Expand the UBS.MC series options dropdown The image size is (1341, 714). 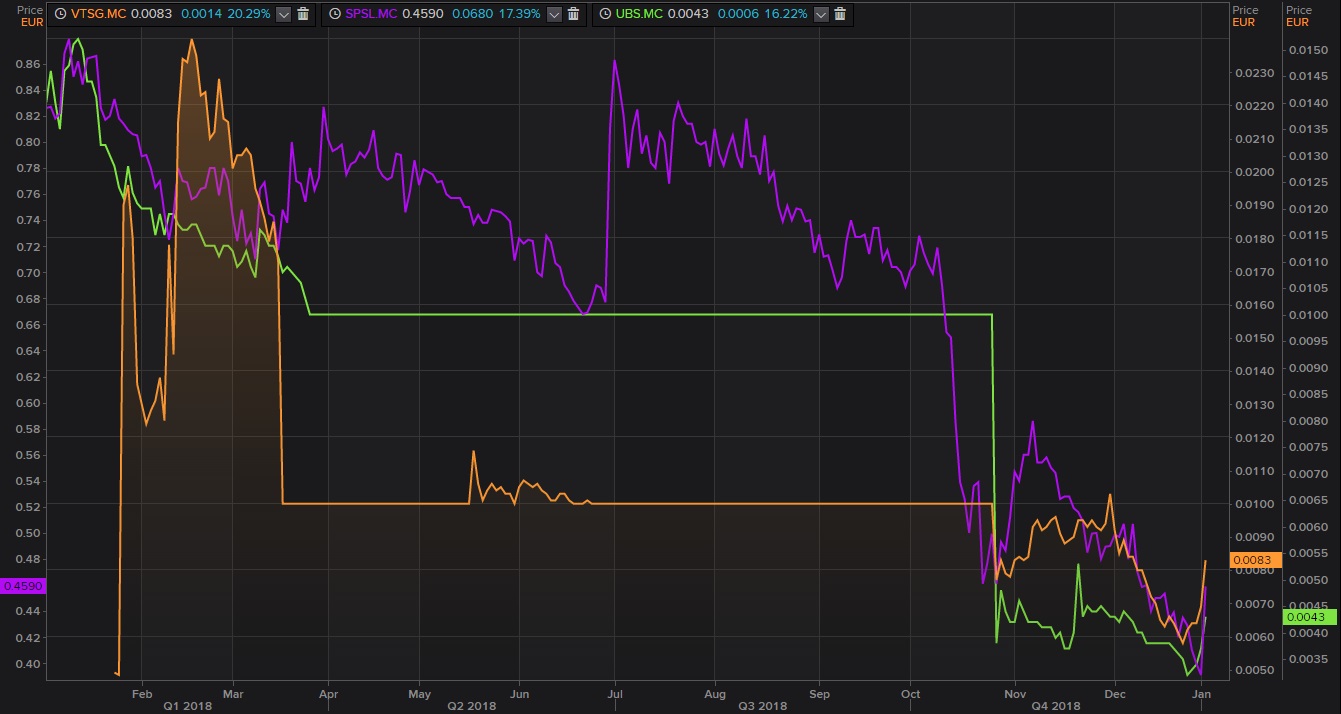pyautogui.click(x=822, y=14)
